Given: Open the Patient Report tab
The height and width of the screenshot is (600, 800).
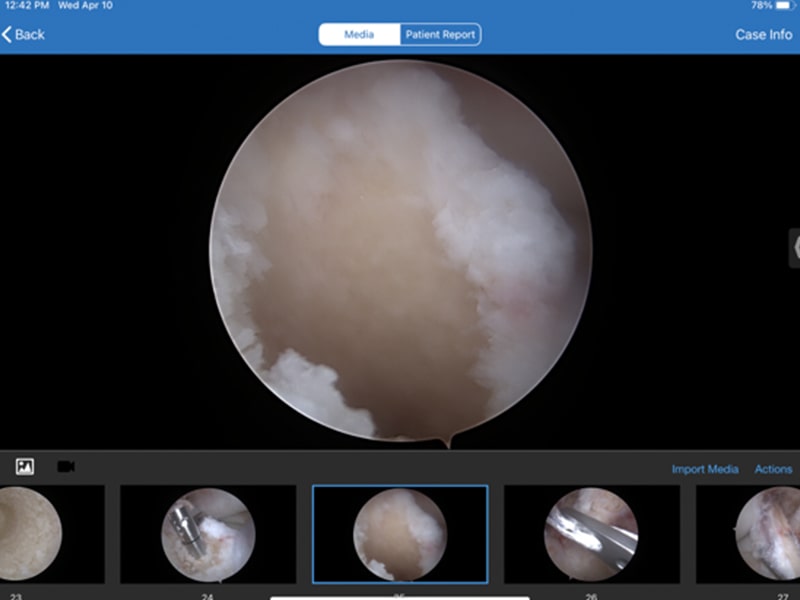Looking at the screenshot, I should point(440,35).
